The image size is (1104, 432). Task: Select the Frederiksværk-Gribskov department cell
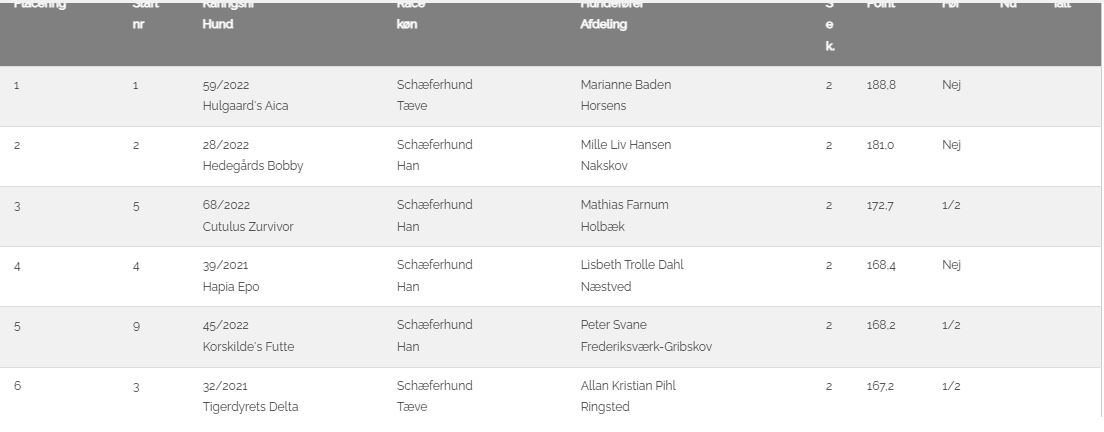tap(646, 347)
